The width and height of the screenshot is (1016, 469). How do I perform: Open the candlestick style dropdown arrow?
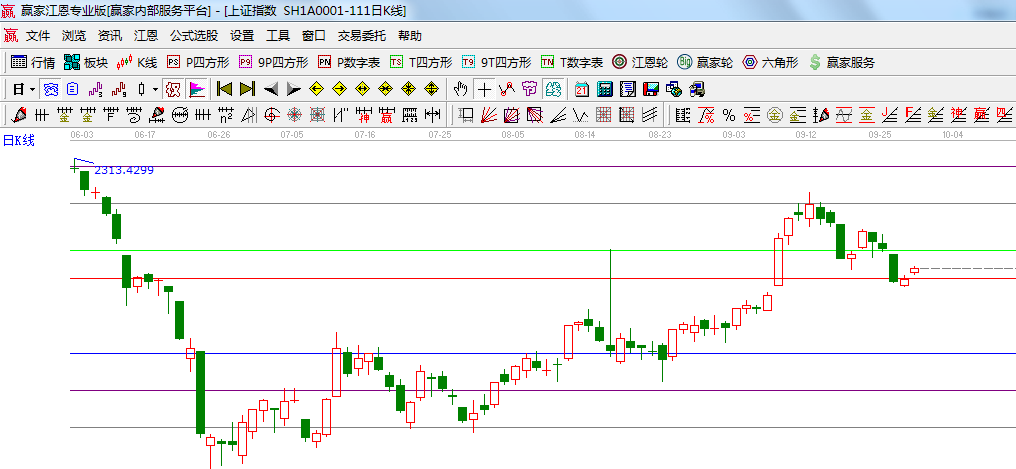coord(155,89)
